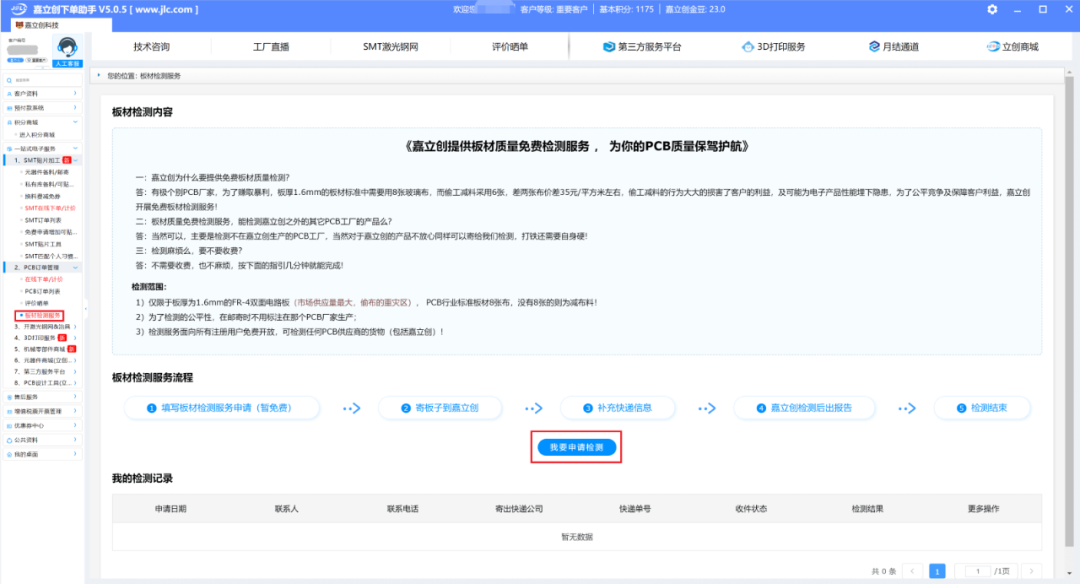Collapse the SMT贴片加工 submenu chevron
Image resolution: width=1080 pixels, height=584 pixels.
[x=76, y=160]
